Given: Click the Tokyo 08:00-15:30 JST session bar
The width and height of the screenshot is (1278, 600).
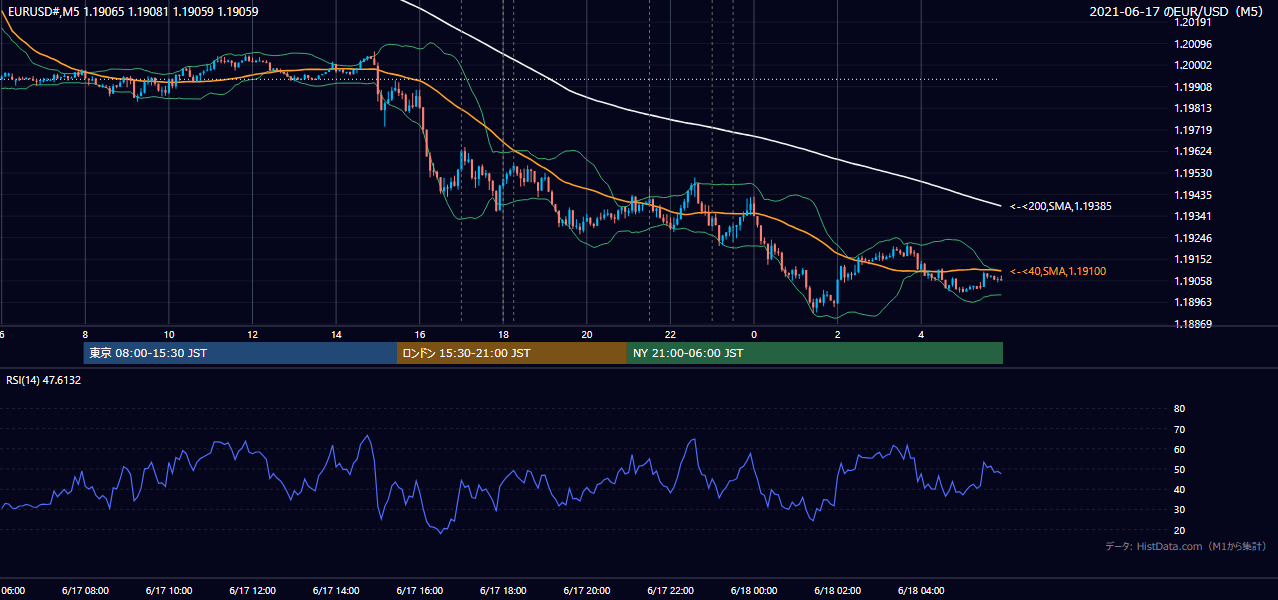Looking at the screenshot, I should point(240,353).
